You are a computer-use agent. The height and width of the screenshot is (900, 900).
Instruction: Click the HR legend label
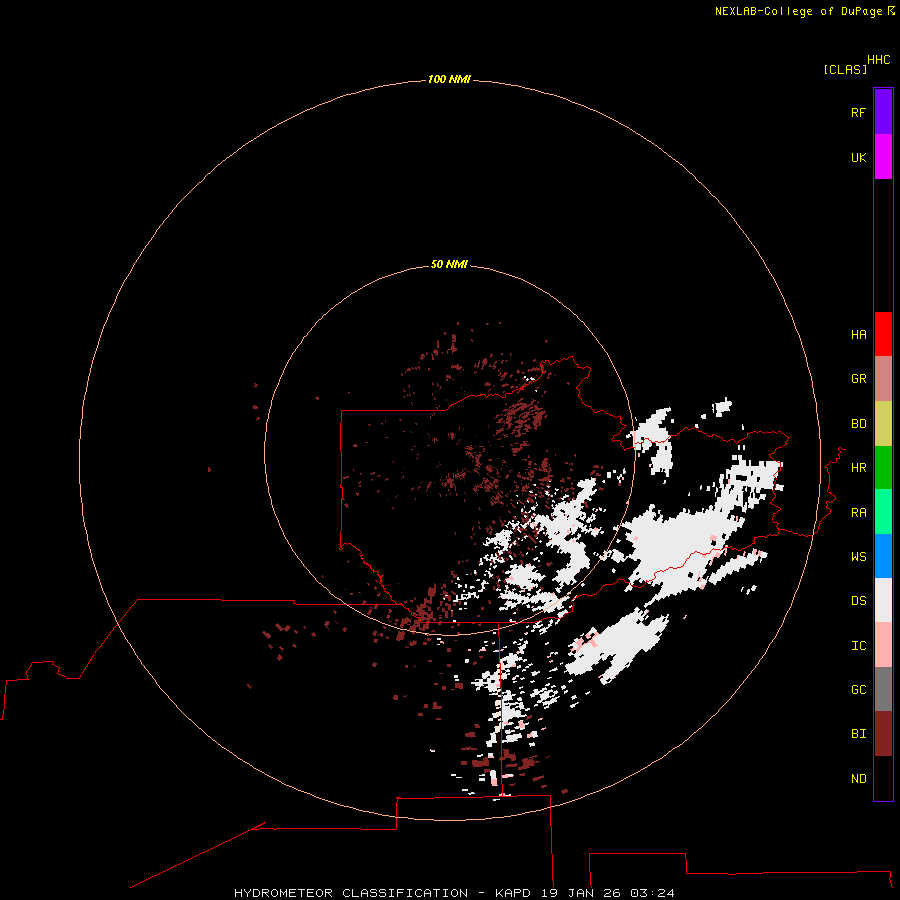point(859,468)
